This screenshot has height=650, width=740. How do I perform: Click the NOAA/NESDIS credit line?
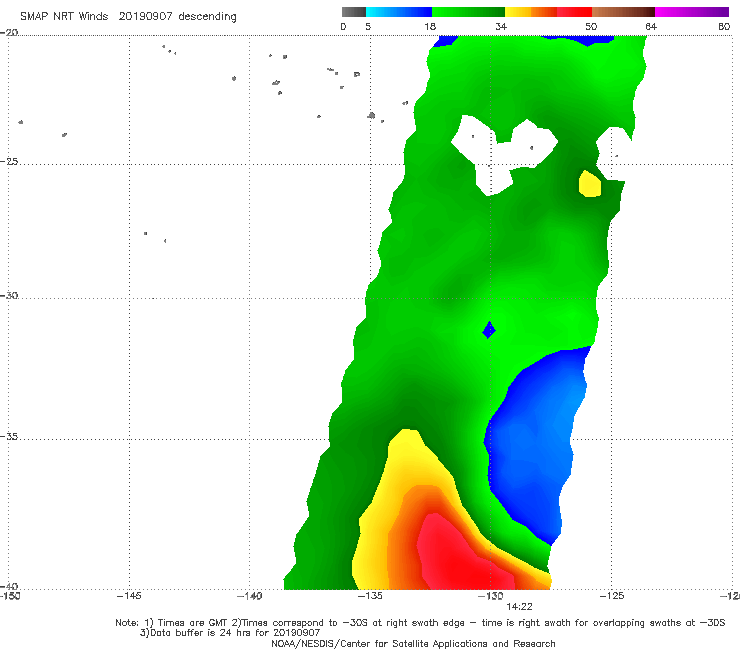413,643
